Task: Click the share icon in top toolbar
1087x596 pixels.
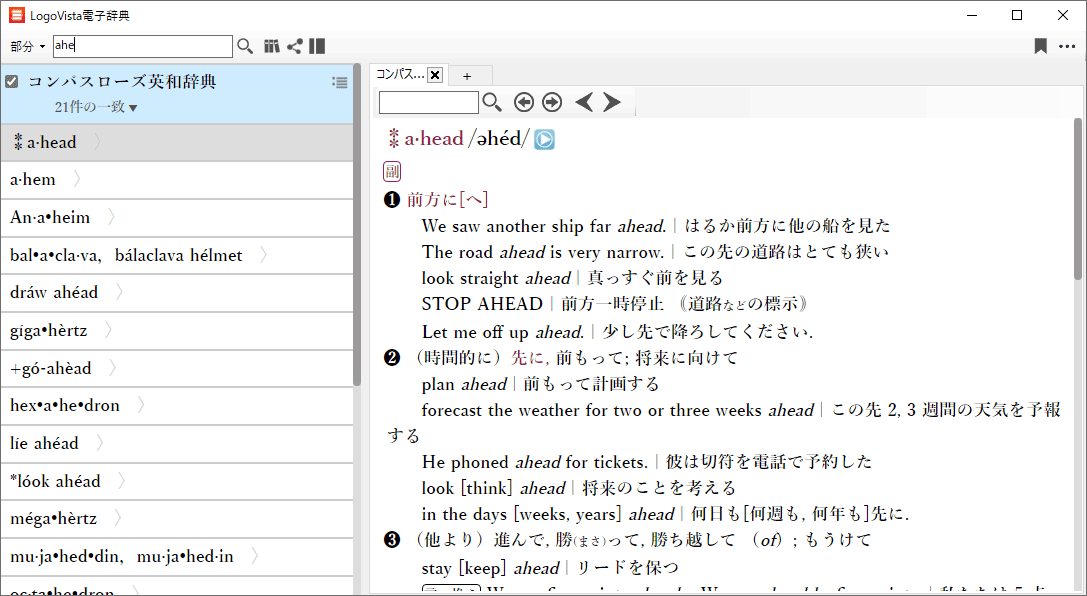Action: click(295, 46)
